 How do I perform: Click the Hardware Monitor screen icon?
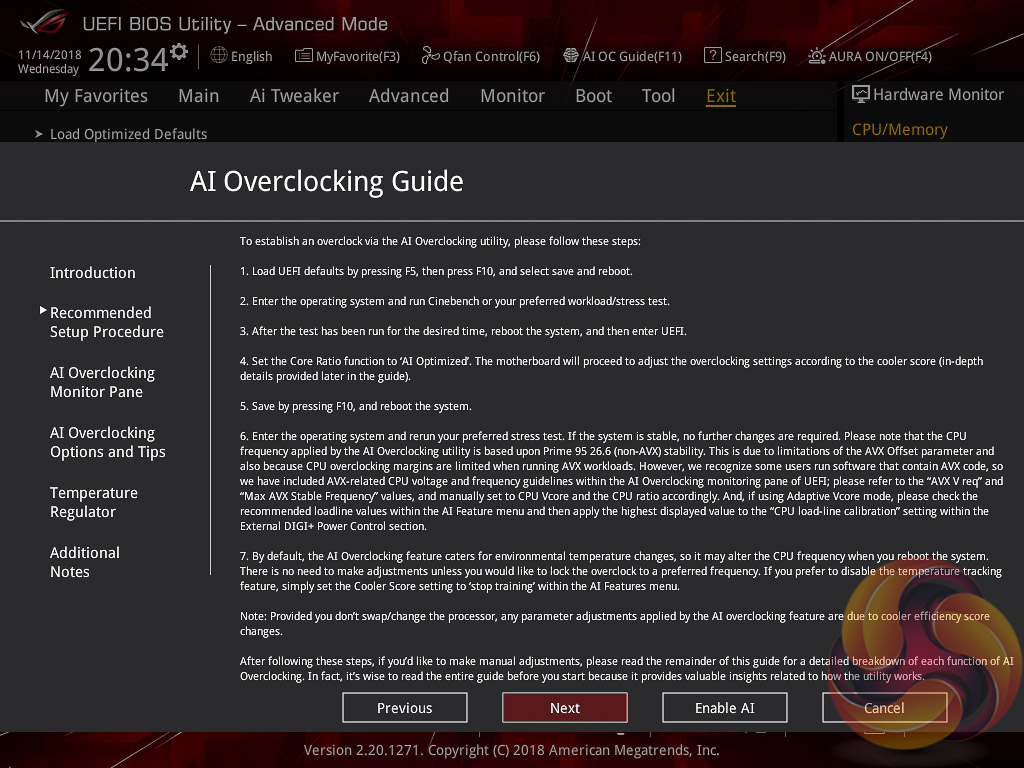pyautogui.click(x=861, y=94)
